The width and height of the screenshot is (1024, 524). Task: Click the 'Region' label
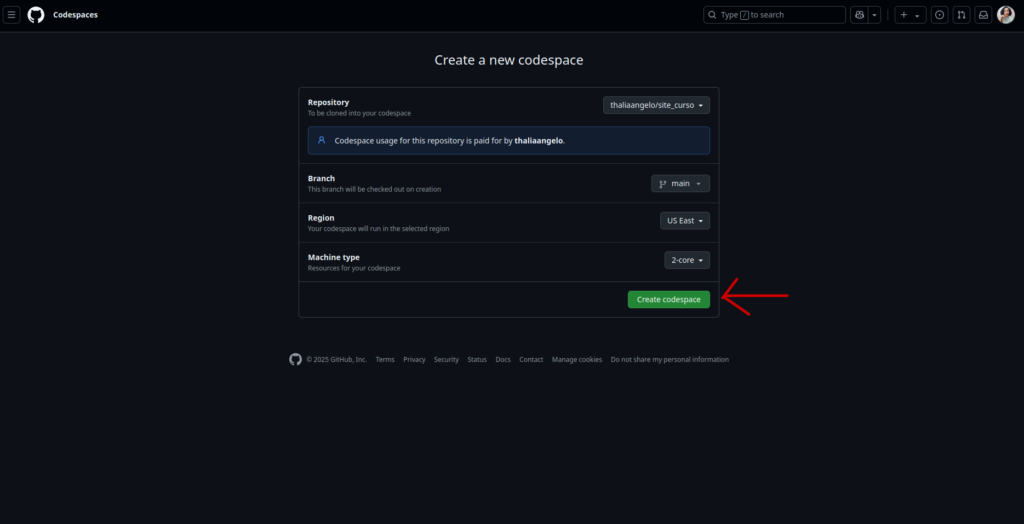(321, 218)
